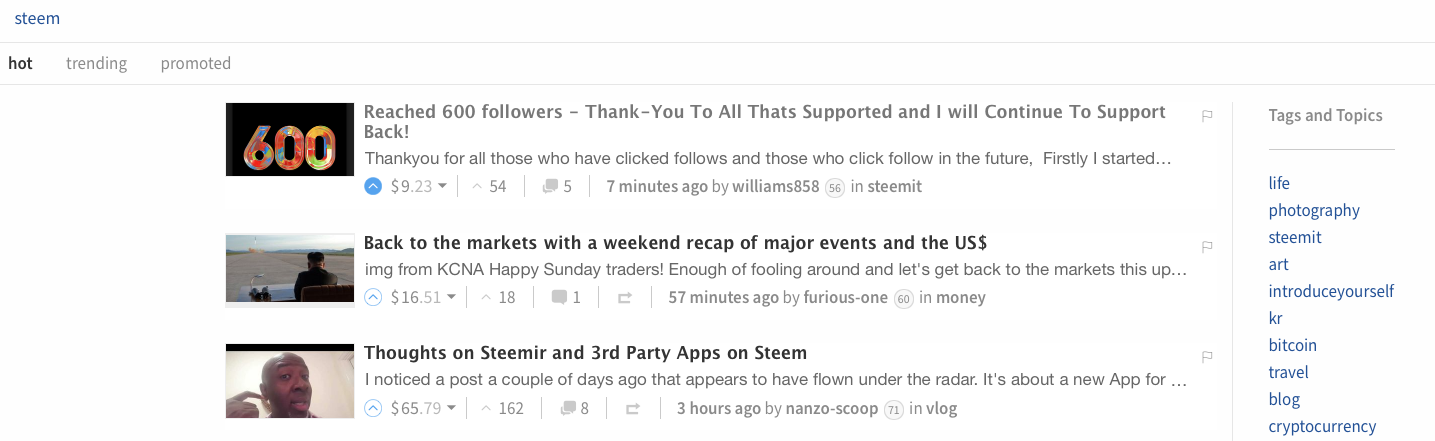Viewport: 1435px width, 441px height.
Task: Open author williams858 profile link
Action: tap(775, 186)
